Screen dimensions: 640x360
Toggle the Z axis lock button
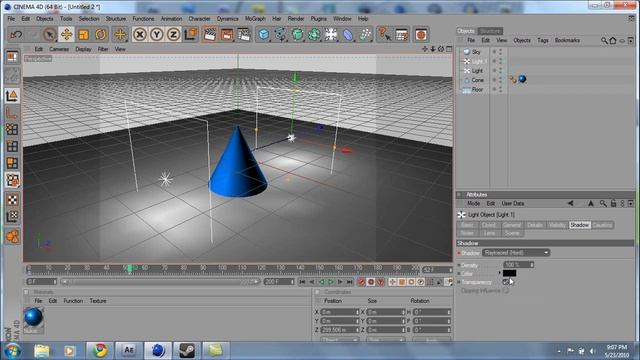point(173,35)
